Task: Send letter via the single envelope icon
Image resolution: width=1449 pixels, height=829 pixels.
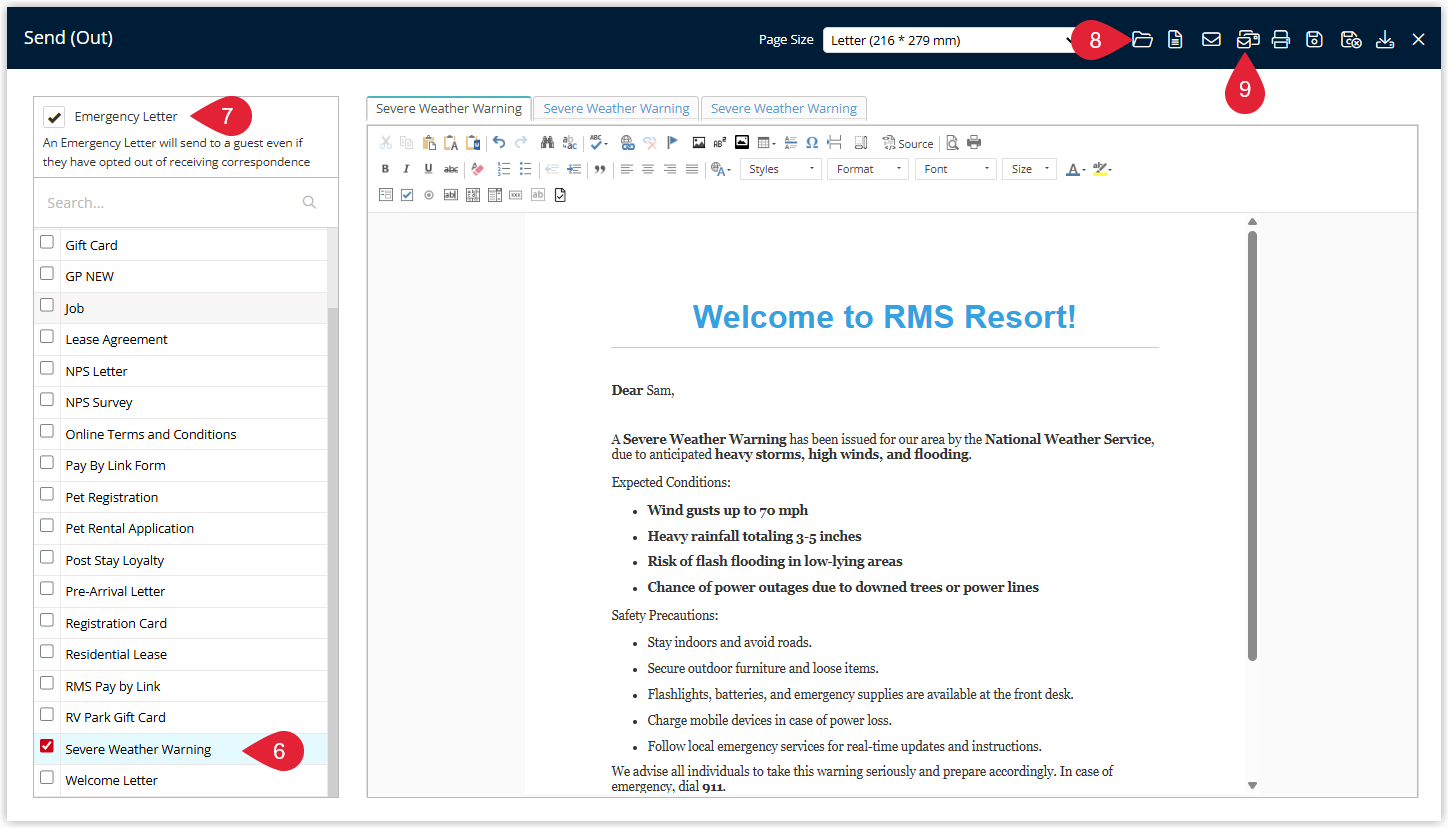Action: [1211, 40]
